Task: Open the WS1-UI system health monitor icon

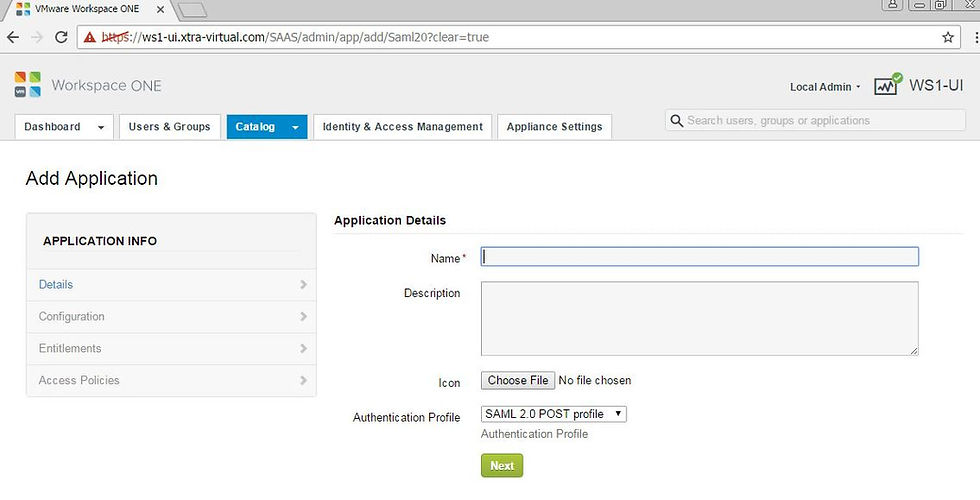Action: click(888, 84)
